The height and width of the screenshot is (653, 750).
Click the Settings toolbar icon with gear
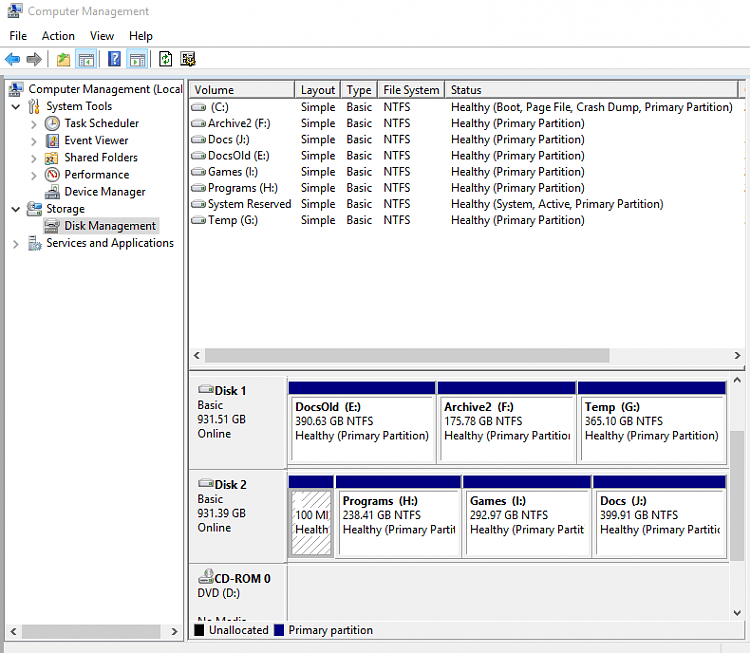pos(188,59)
